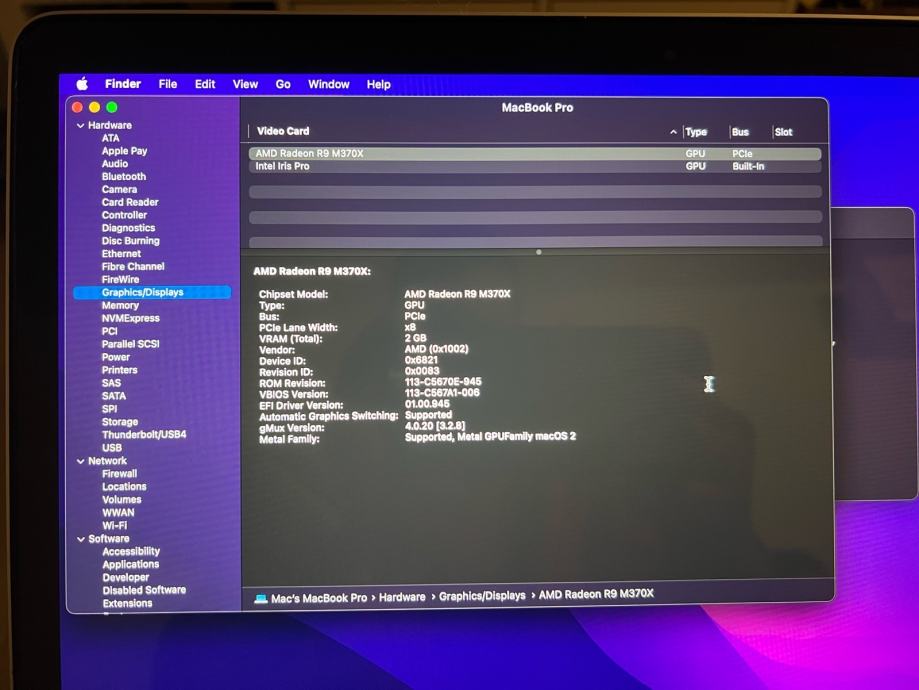Open the Window menu
The width and height of the screenshot is (919, 690).
pos(329,84)
